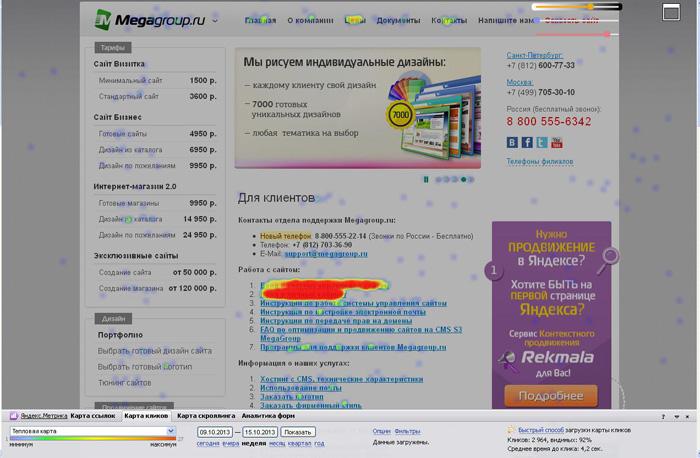
Task: Click the pink slider handle at top right
Action: (607, 34)
